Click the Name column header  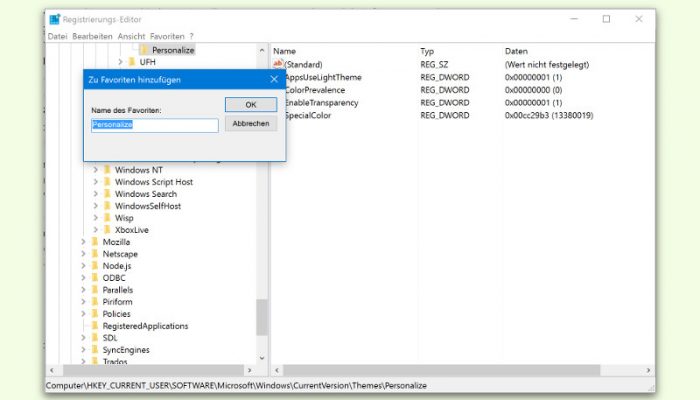(x=284, y=51)
